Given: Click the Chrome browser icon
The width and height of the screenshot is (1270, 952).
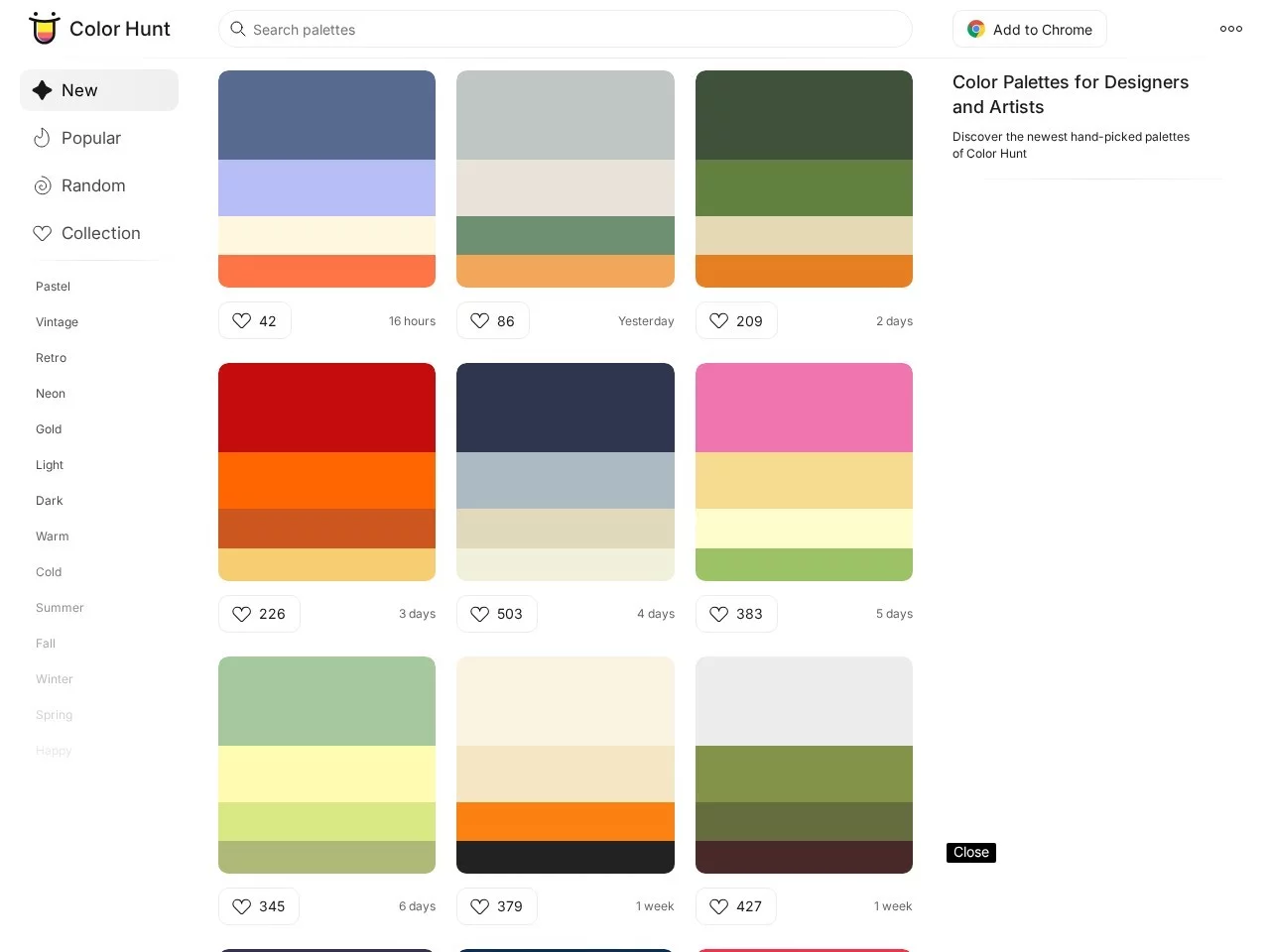Looking at the screenshot, I should click(x=975, y=29).
